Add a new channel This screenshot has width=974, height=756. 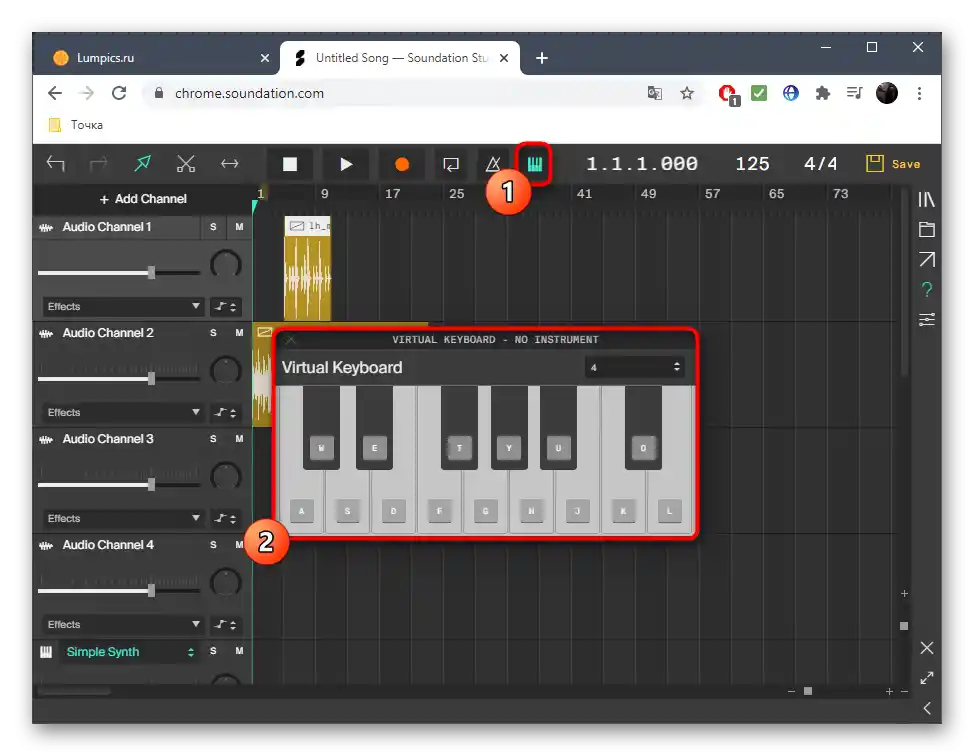[143, 199]
